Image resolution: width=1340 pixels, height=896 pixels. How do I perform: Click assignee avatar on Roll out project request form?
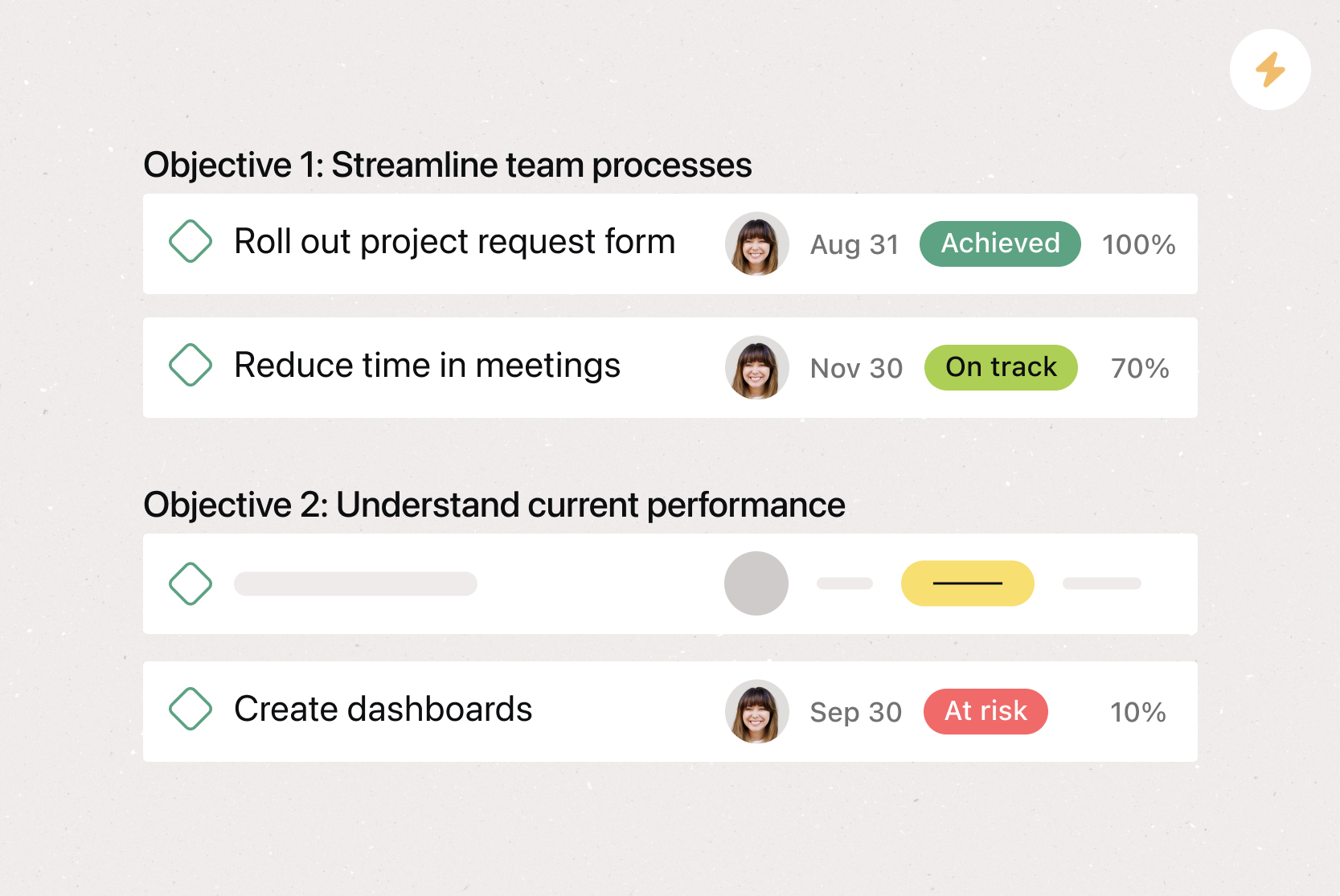756,243
